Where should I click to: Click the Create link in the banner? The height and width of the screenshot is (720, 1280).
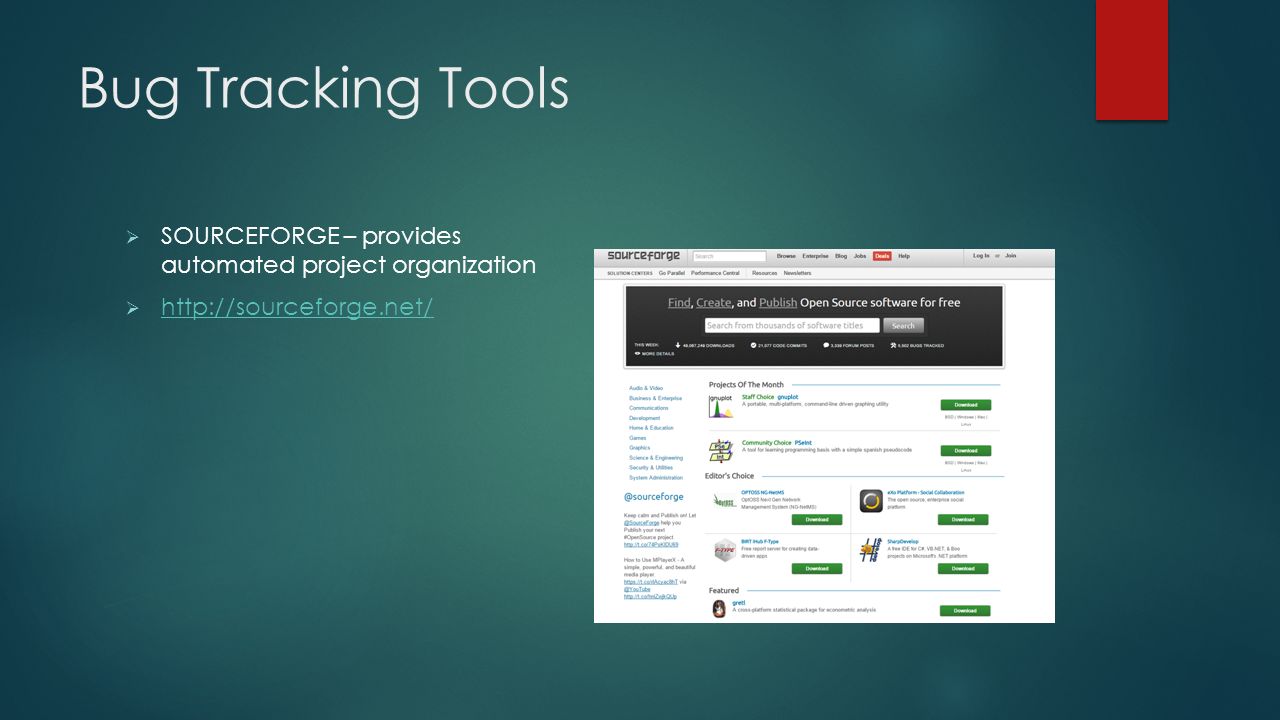pos(714,302)
